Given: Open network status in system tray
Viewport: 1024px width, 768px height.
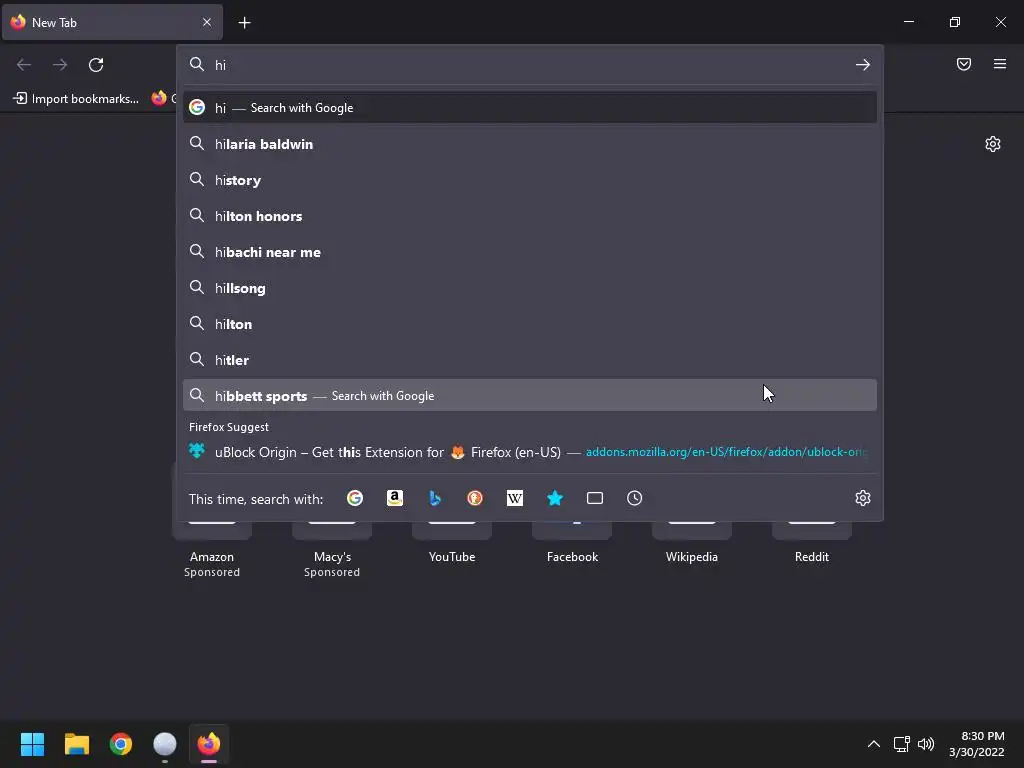Looking at the screenshot, I should [x=902, y=744].
